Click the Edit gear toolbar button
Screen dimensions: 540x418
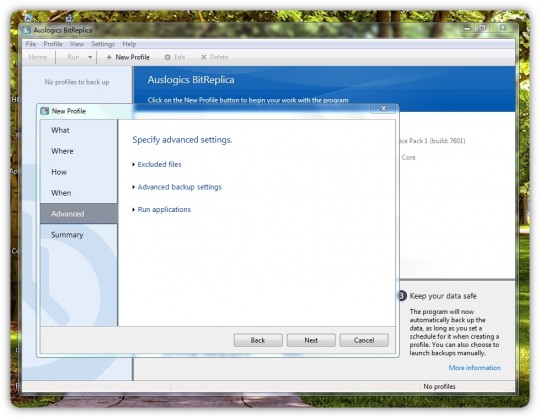[175, 57]
